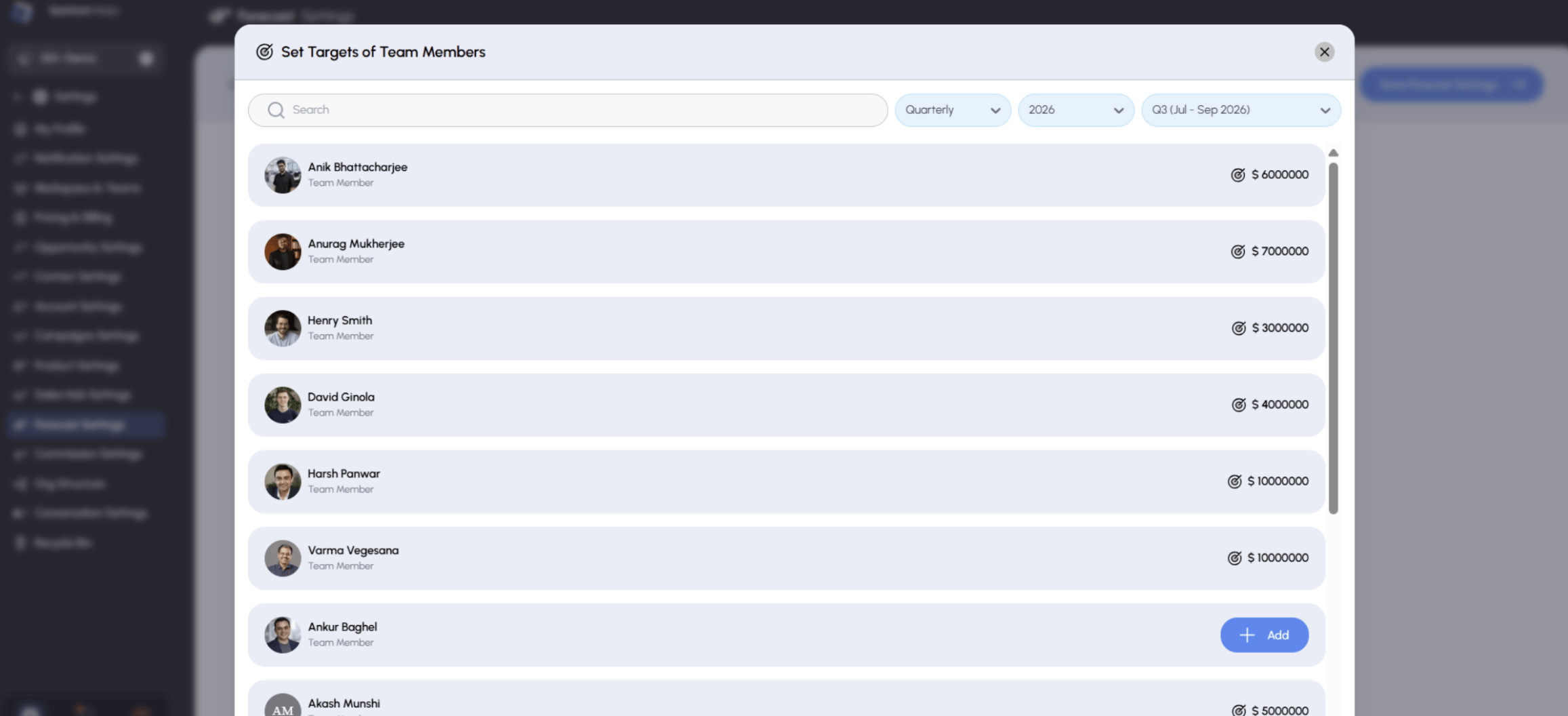1568x716 pixels.
Task: Click the $ 6000000 target value
Action: (x=1279, y=175)
